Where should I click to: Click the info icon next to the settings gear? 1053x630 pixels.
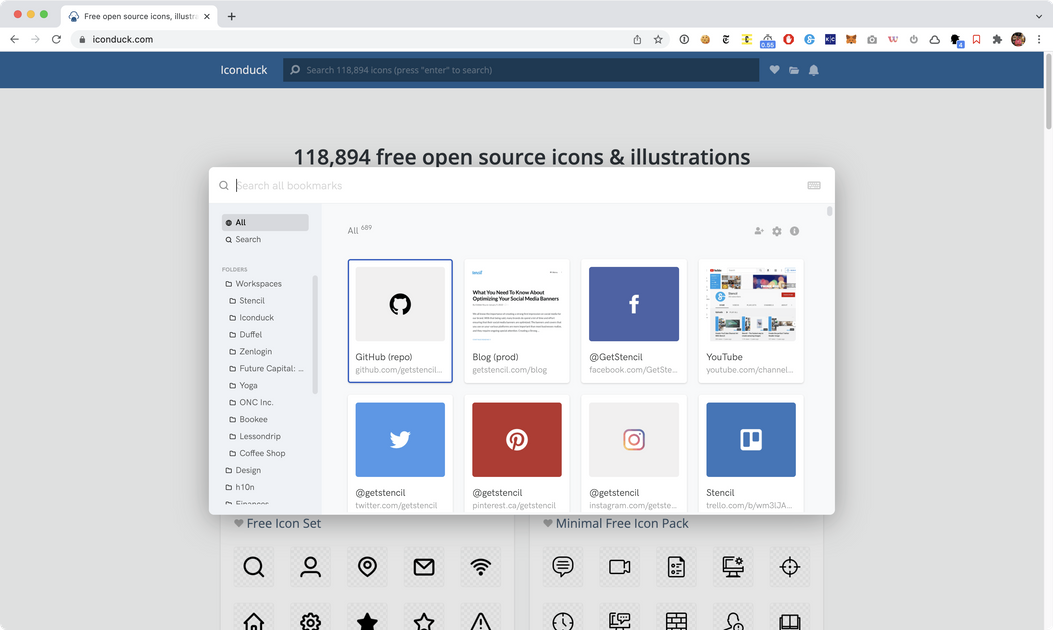[795, 231]
